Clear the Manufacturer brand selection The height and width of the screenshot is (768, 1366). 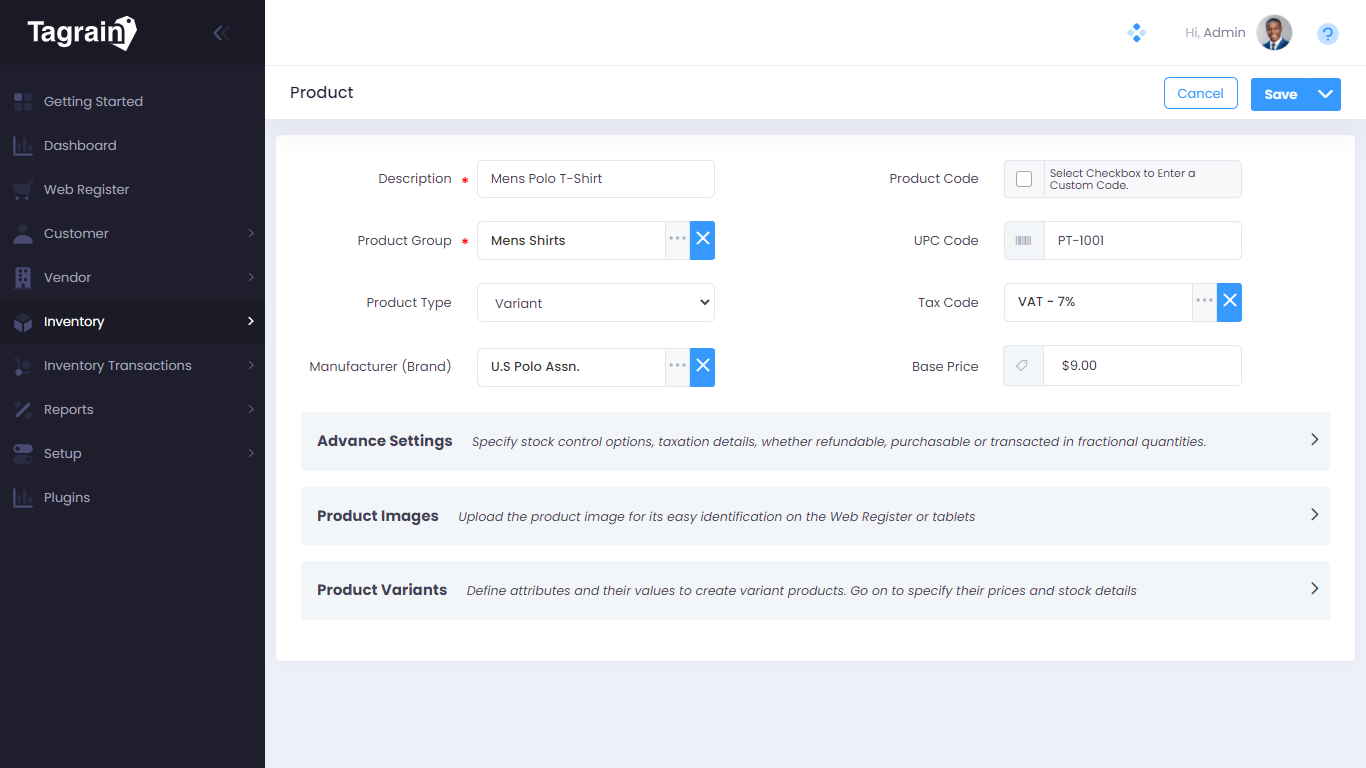click(703, 366)
